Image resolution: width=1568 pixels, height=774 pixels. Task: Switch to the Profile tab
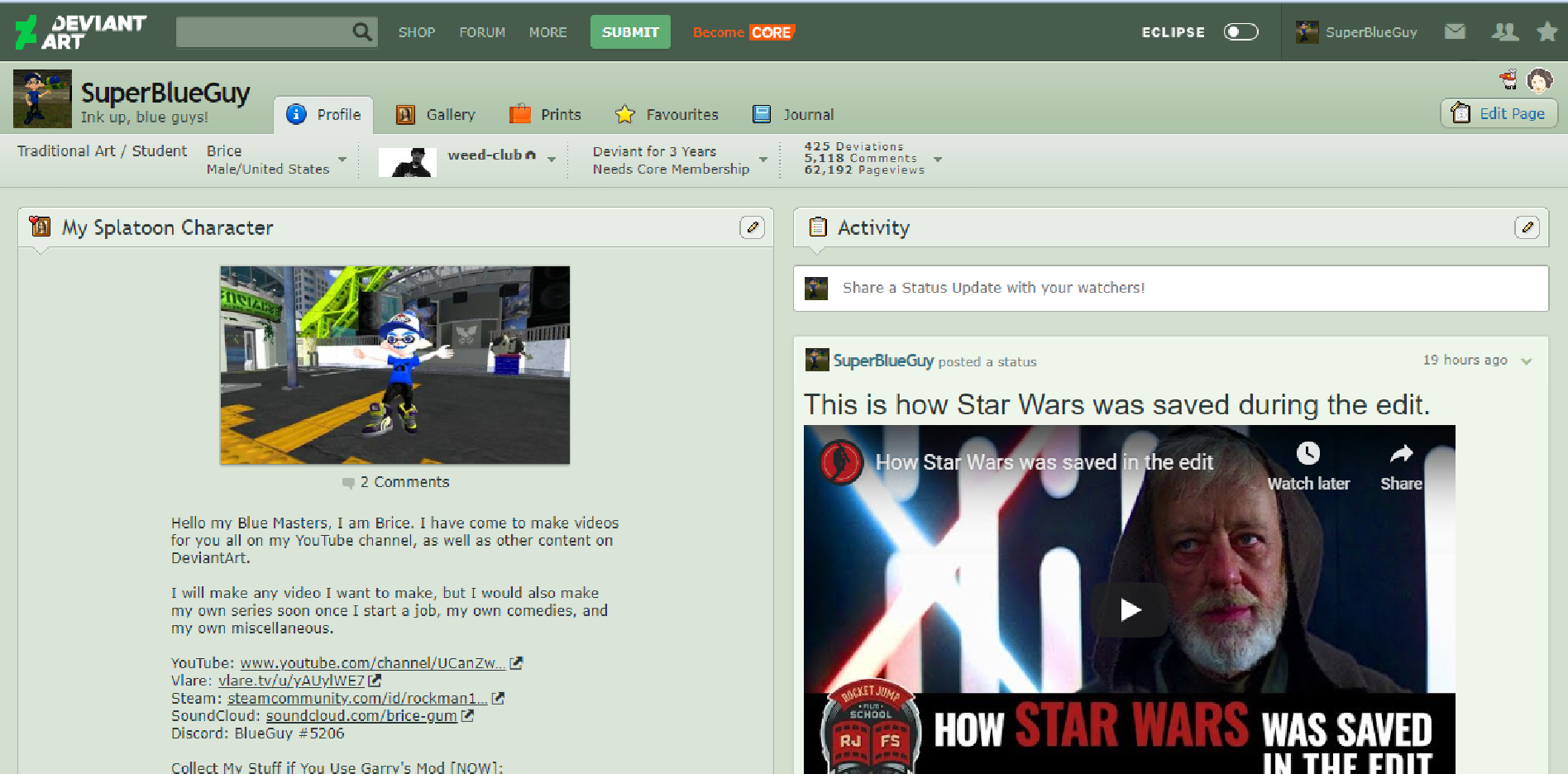coord(323,115)
